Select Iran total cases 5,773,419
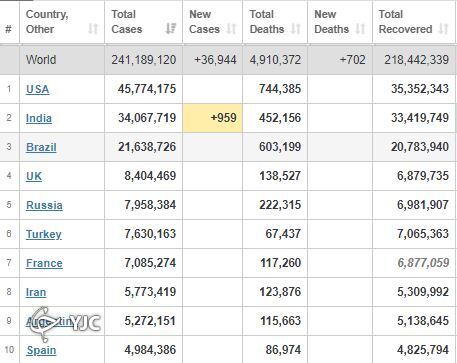This screenshot has height=363, width=457. 150,292
